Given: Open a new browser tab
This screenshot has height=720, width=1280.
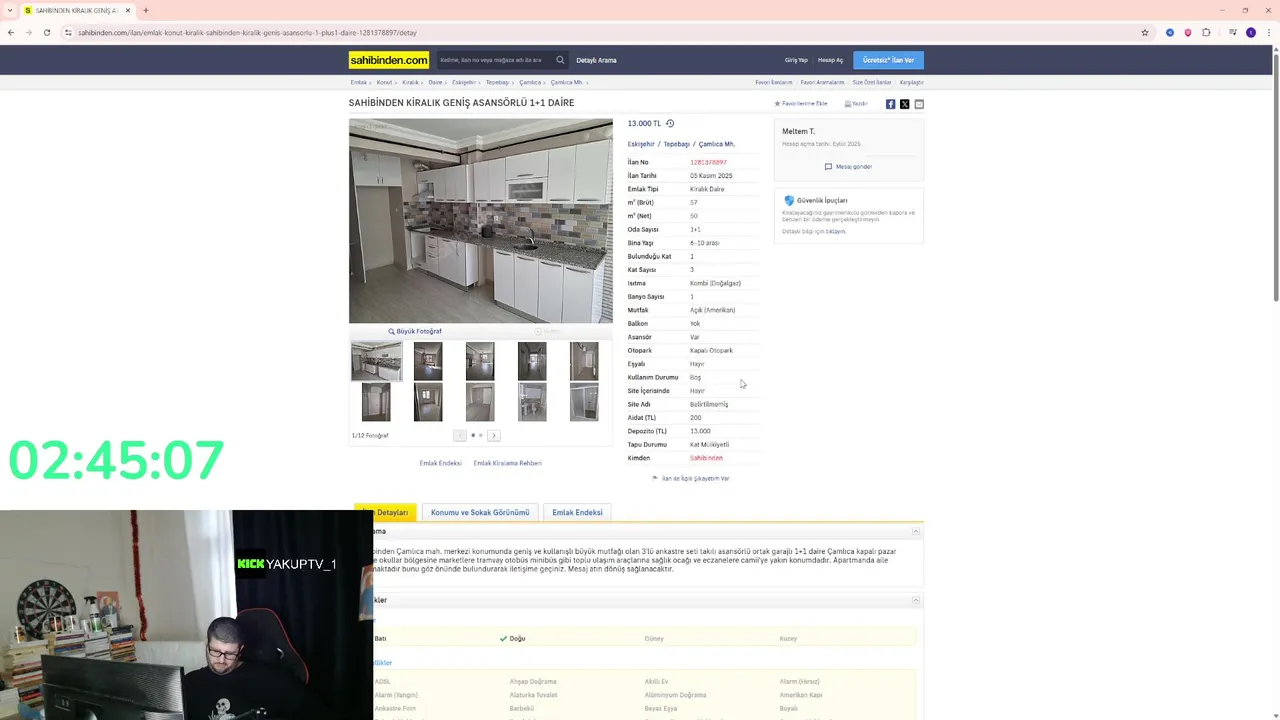Looking at the screenshot, I should (x=145, y=10).
